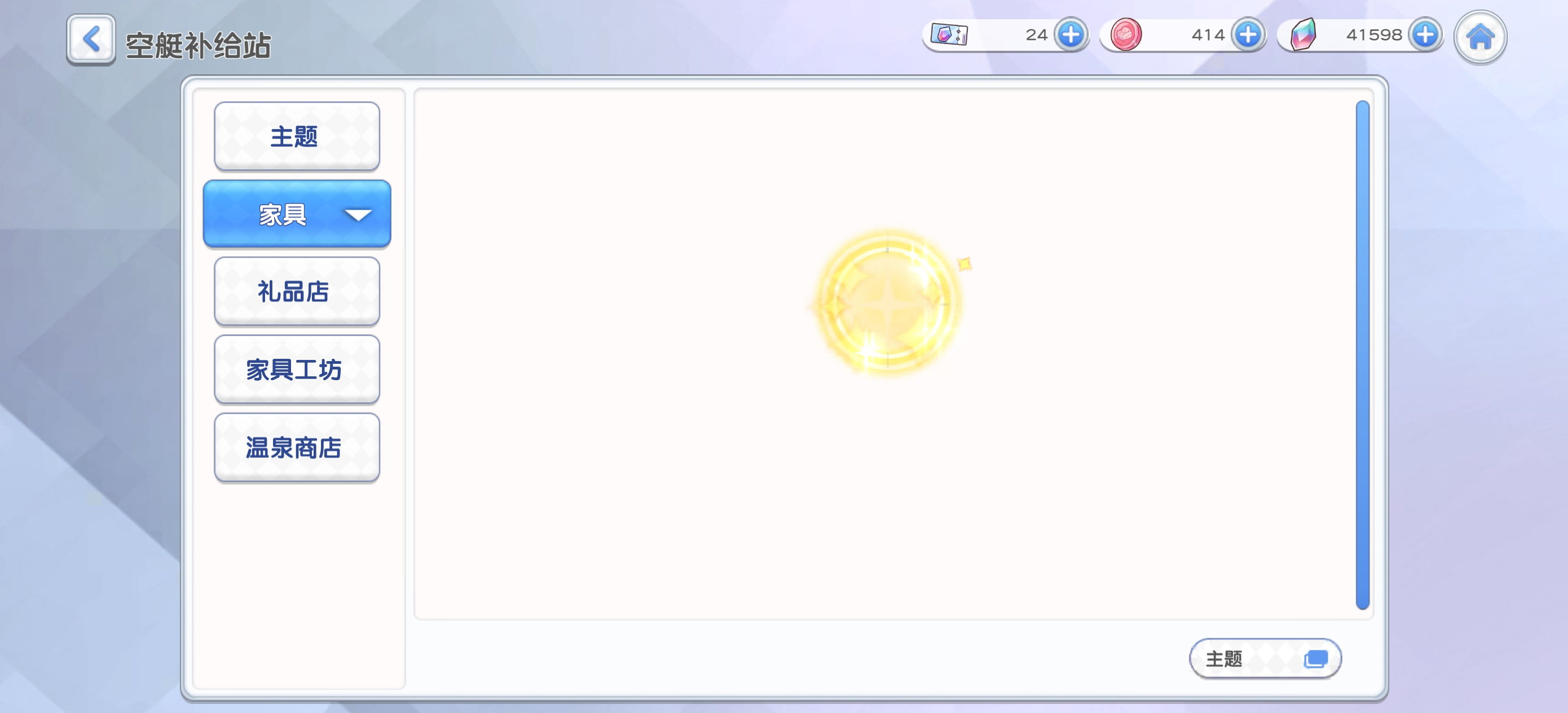The width and height of the screenshot is (1568, 713).
Task: Click the blue vertical scrollbar
Action: coord(1362,355)
